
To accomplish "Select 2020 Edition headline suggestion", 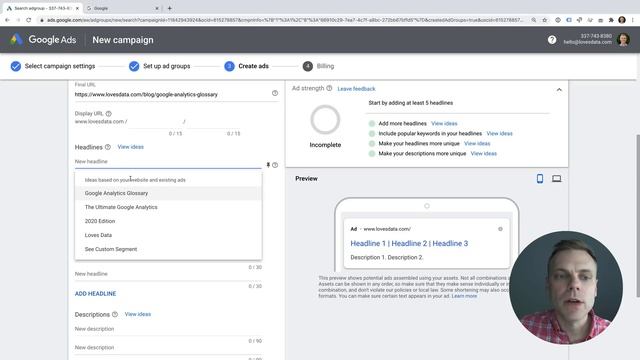I will tap(168, 221).
